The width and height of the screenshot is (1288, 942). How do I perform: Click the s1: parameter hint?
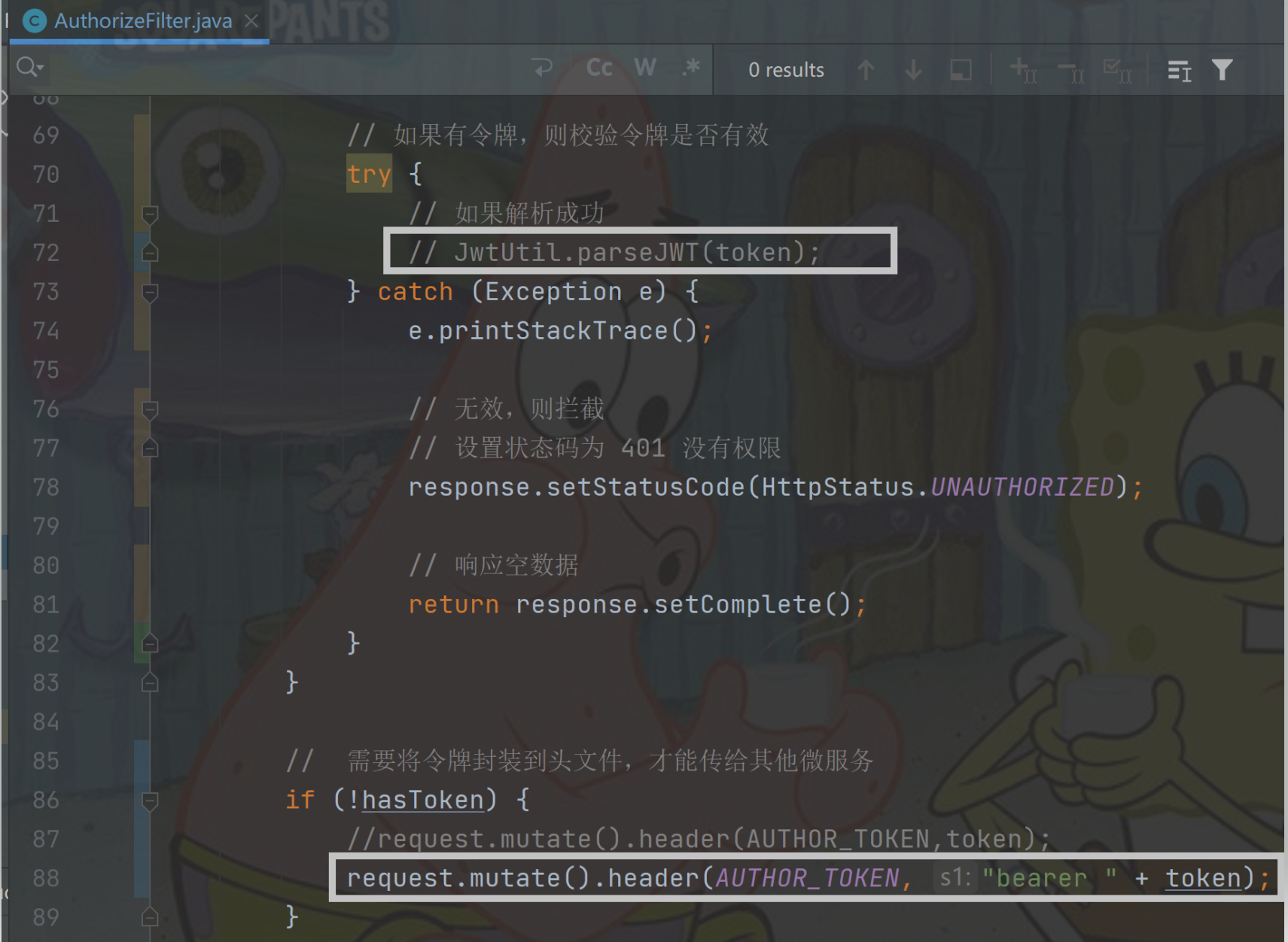955,878
